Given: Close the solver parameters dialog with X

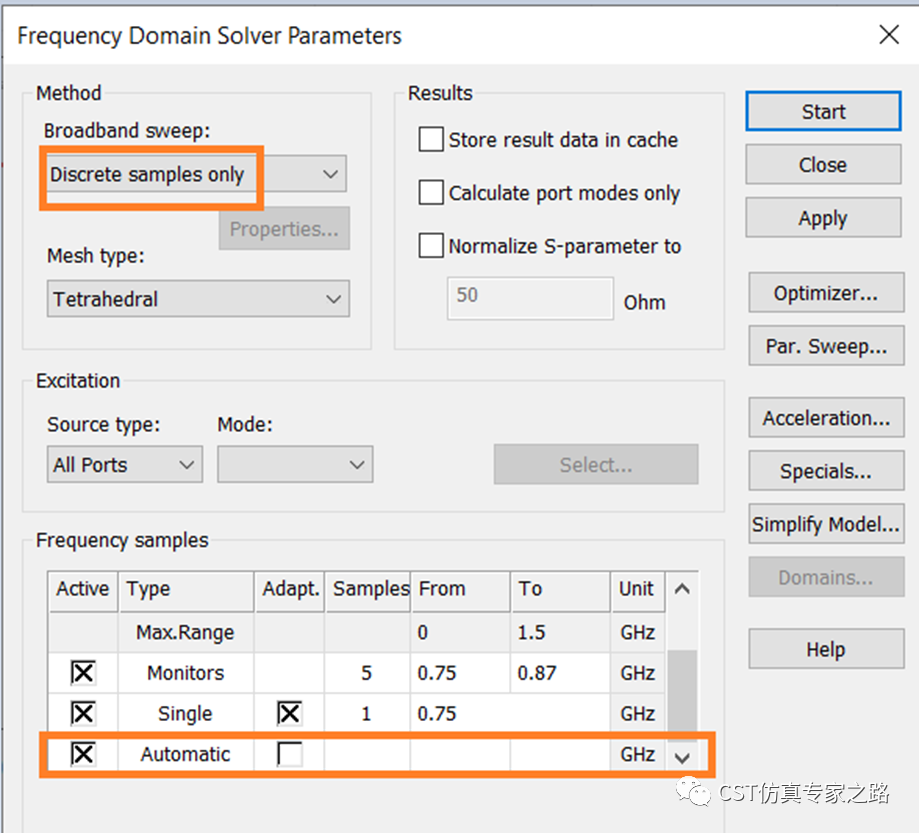Looking at the screenshot, I should 888,36.
